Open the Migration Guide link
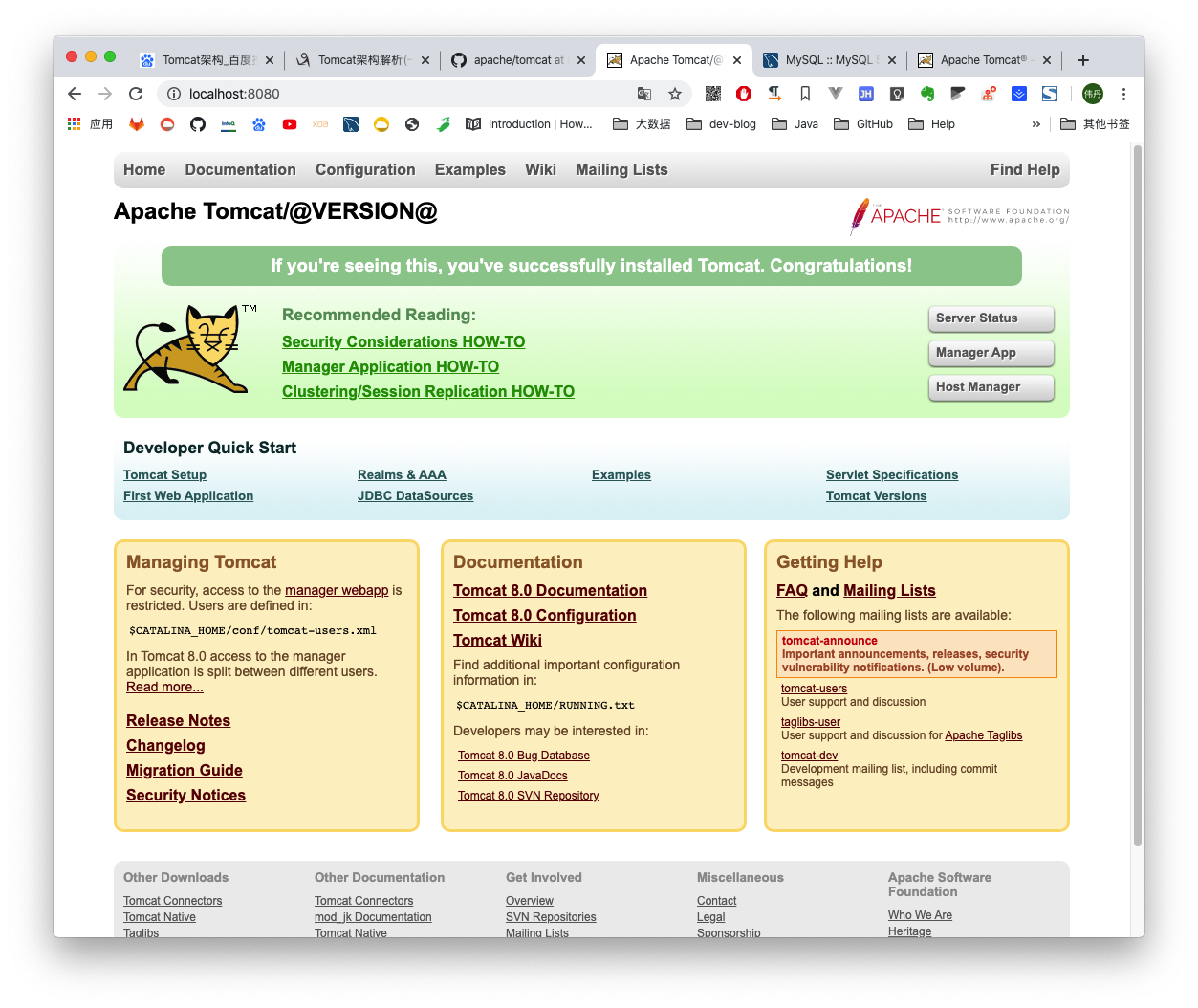Viewport: 1198px width, 1008px height. coord(184,770)
